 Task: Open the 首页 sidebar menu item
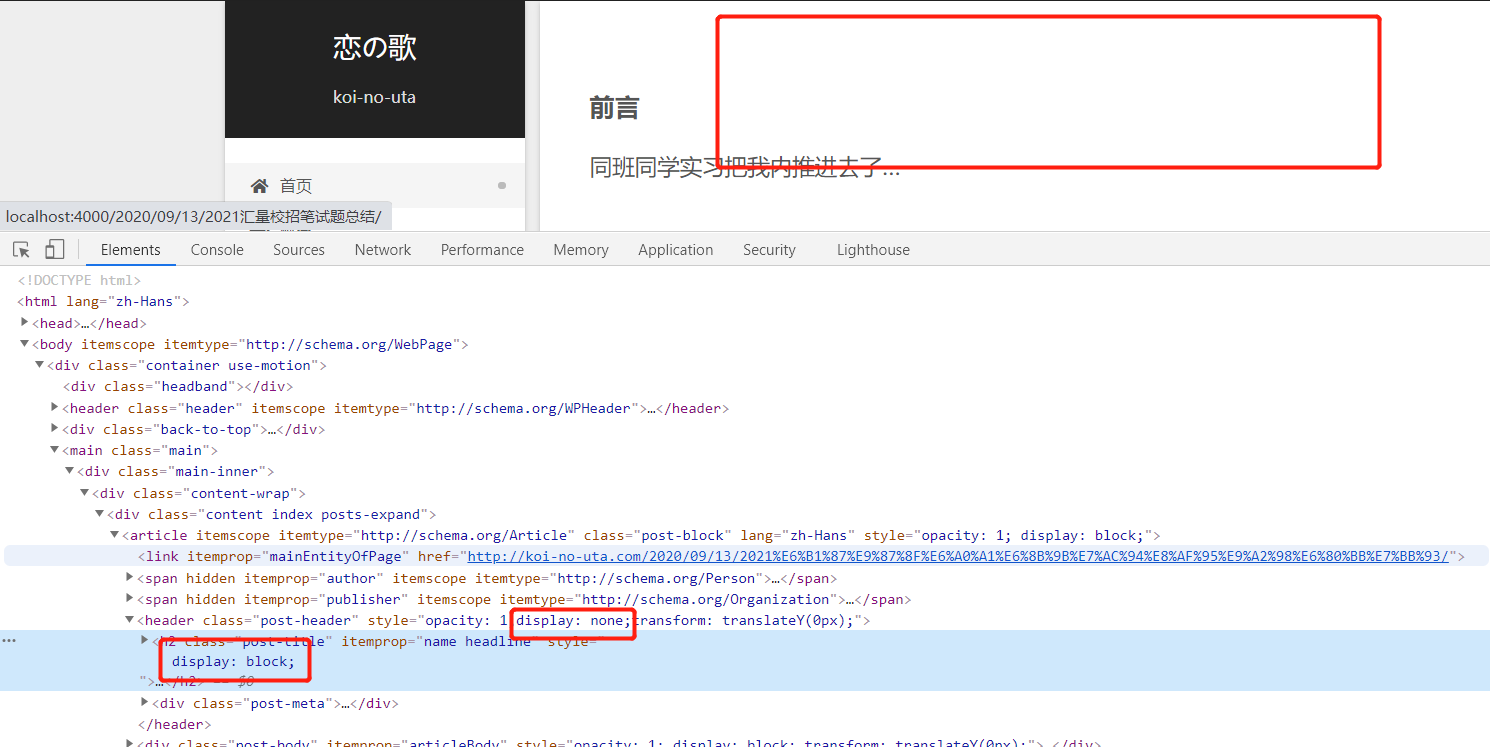tap(375, 185)
